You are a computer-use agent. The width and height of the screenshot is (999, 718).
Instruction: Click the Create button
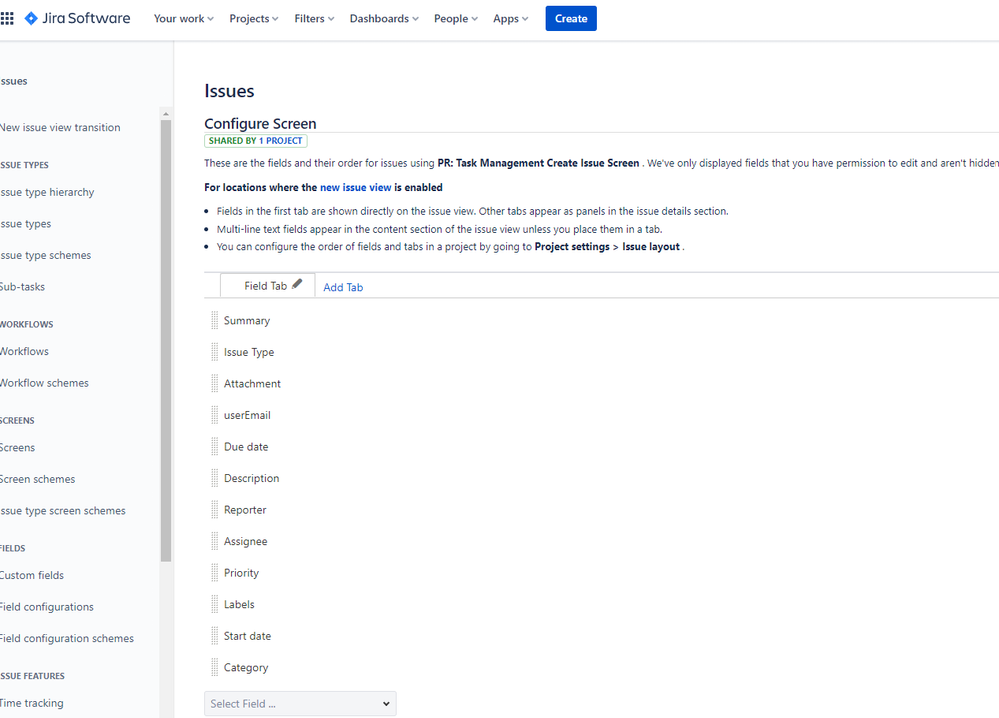click(x=570, y=18)
